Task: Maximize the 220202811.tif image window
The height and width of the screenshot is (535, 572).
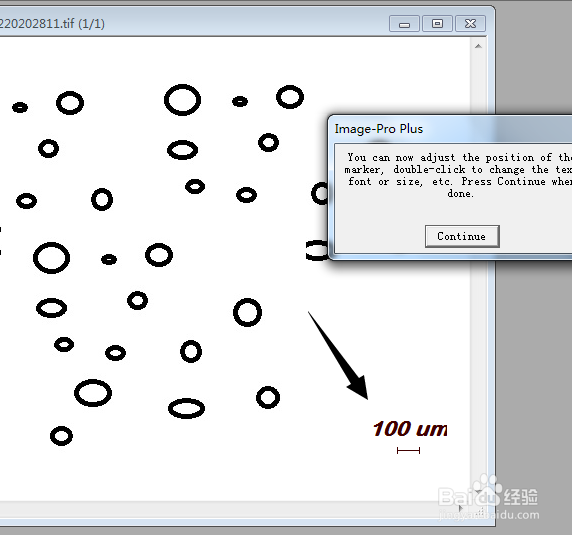Action: [x=437, y=24]
